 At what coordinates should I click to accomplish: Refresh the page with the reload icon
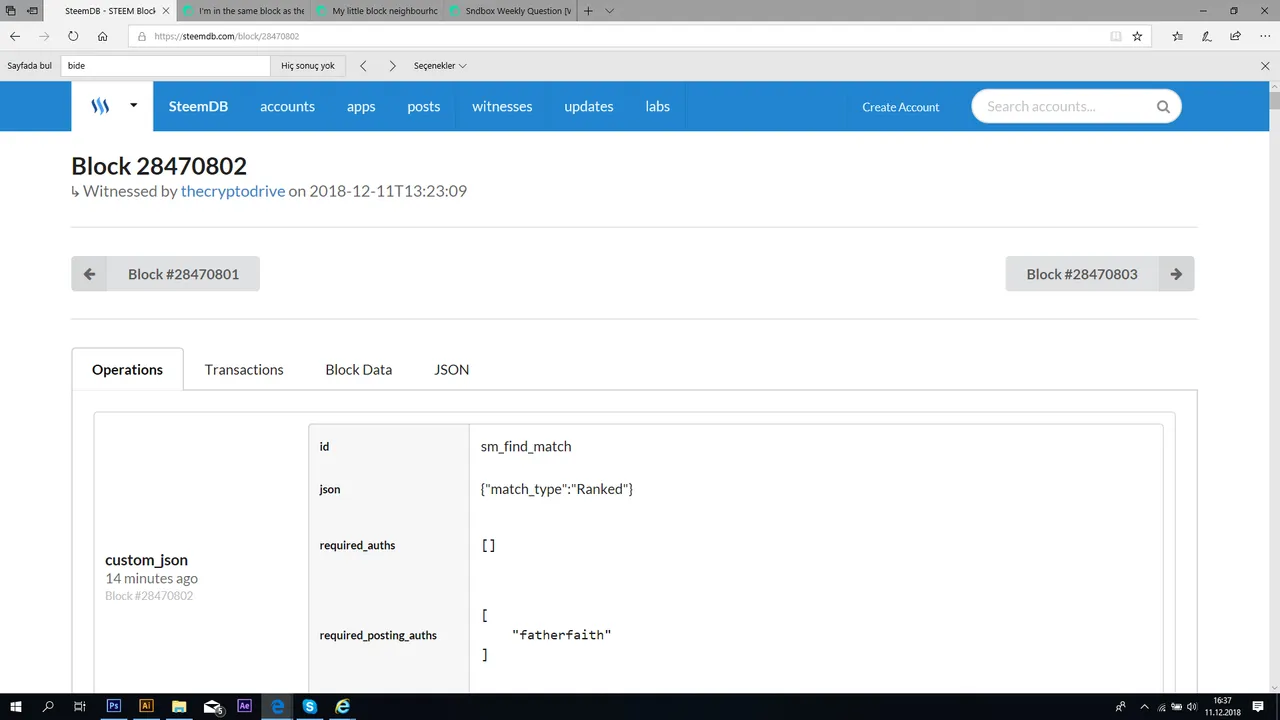[x=73, y=36]
